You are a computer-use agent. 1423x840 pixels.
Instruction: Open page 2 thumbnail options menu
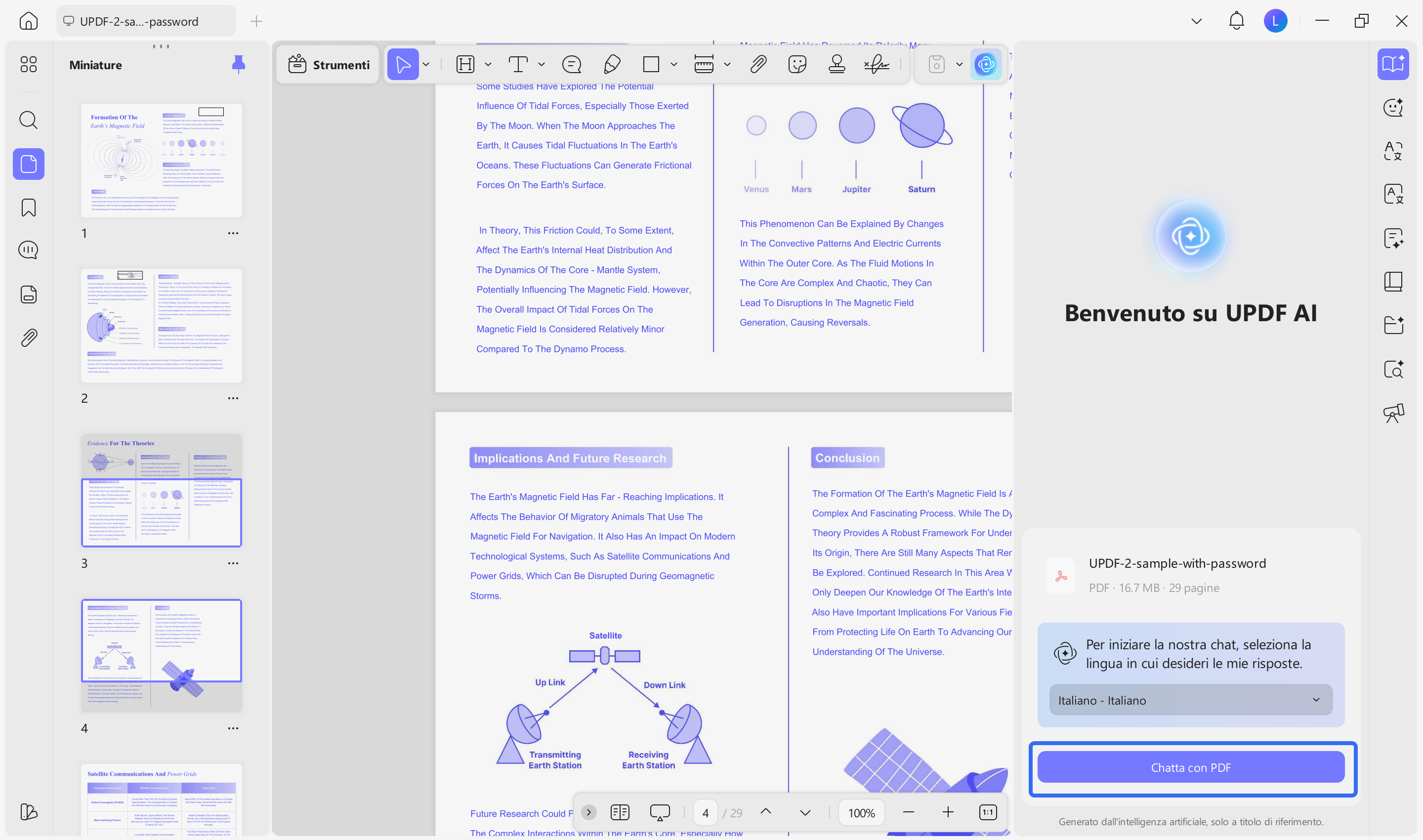(x=233, y=398)
